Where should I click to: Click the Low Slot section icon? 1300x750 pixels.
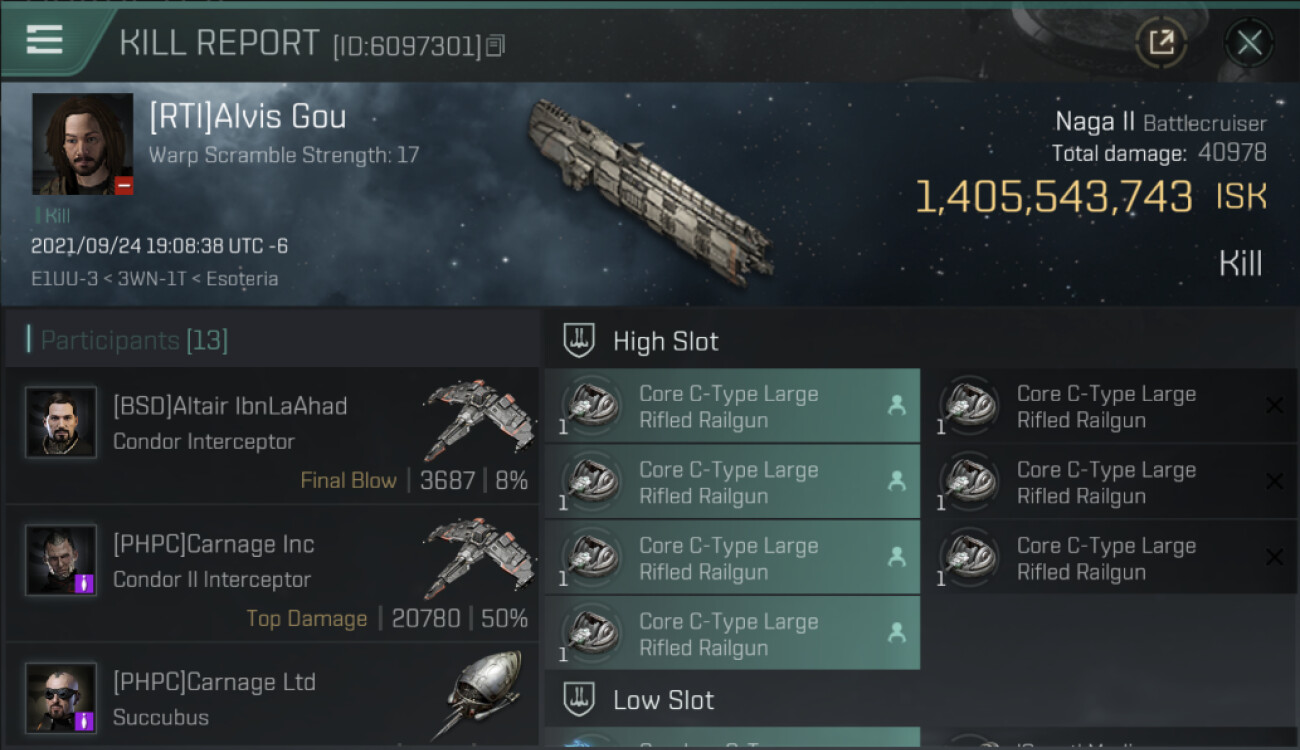579,700
